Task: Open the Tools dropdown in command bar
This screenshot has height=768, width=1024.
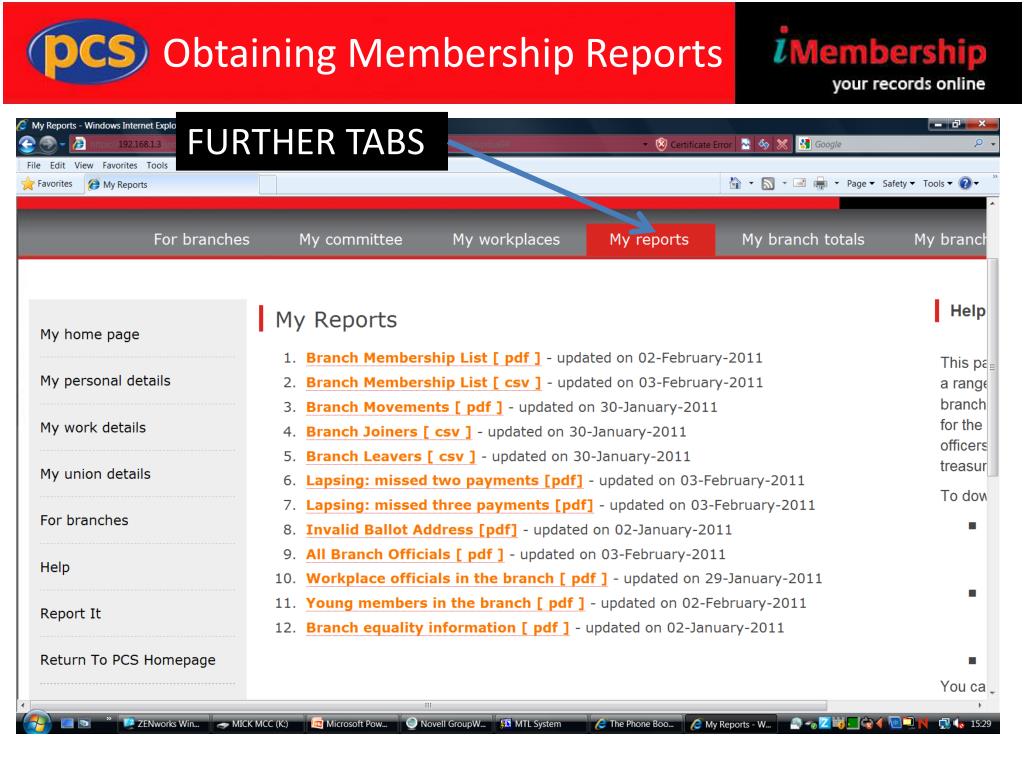Action: point(937,184)
